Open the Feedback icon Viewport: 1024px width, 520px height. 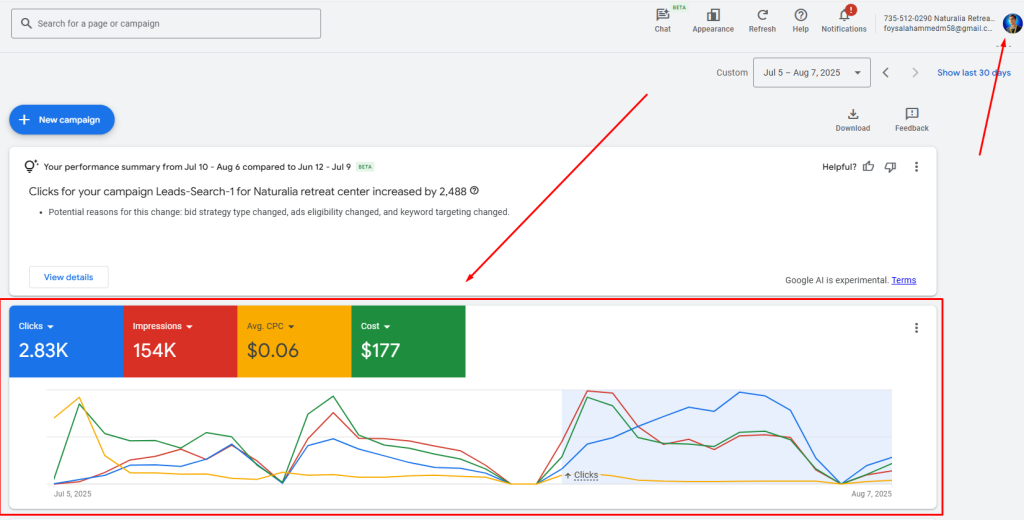coord(911,114)
